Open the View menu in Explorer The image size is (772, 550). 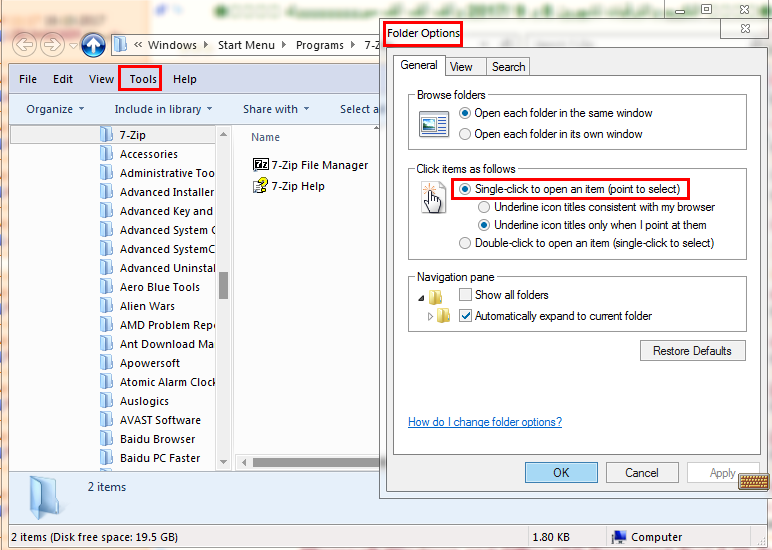click(101, 79)
